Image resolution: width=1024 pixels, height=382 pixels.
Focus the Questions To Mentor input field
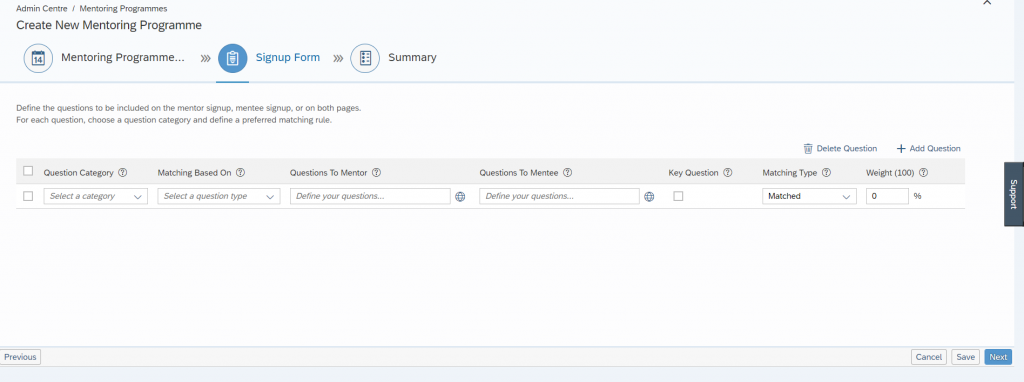tap(370, 196)
